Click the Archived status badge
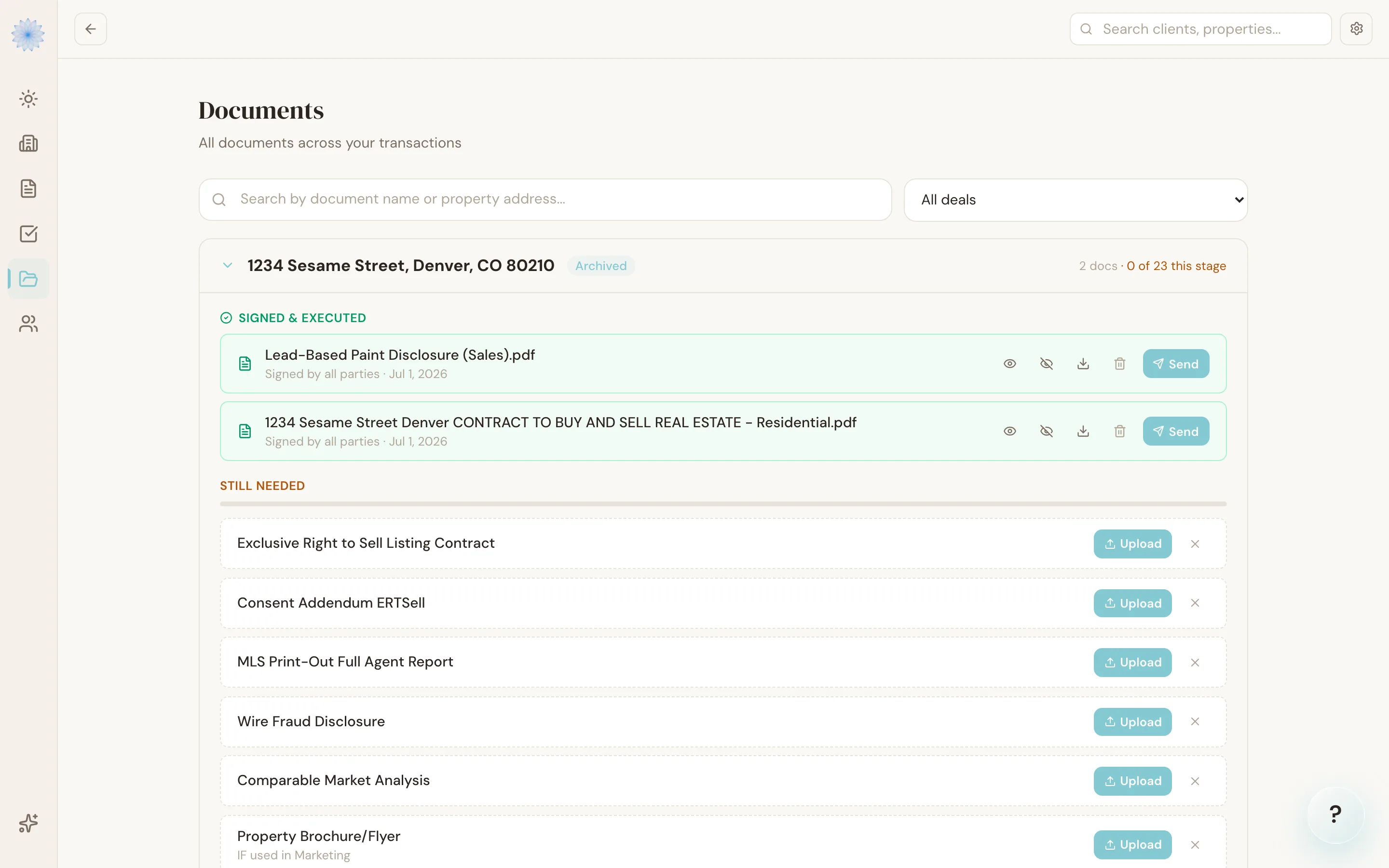Screen dimensions: 1389x868 coord(601,266)
